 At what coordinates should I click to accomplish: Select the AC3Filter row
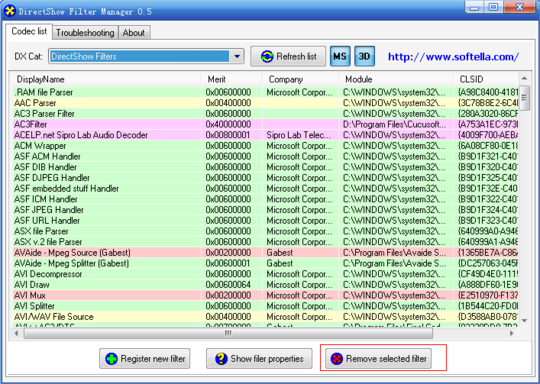pos(266,124)
